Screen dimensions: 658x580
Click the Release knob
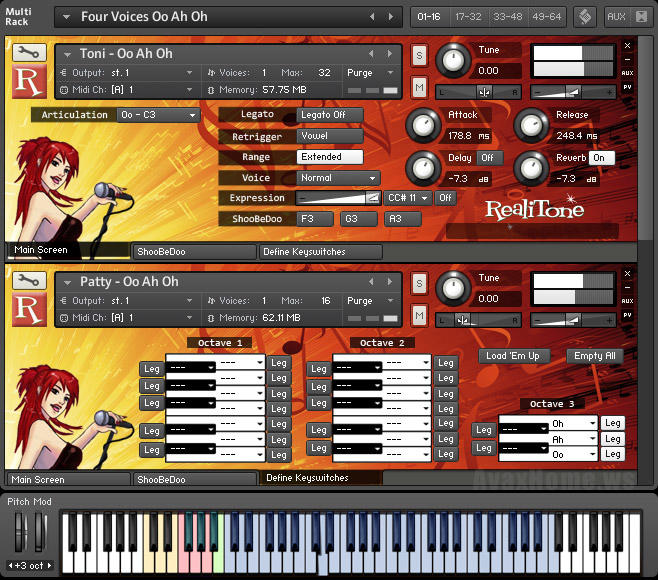pyautogui.click(x=531, y=125)
